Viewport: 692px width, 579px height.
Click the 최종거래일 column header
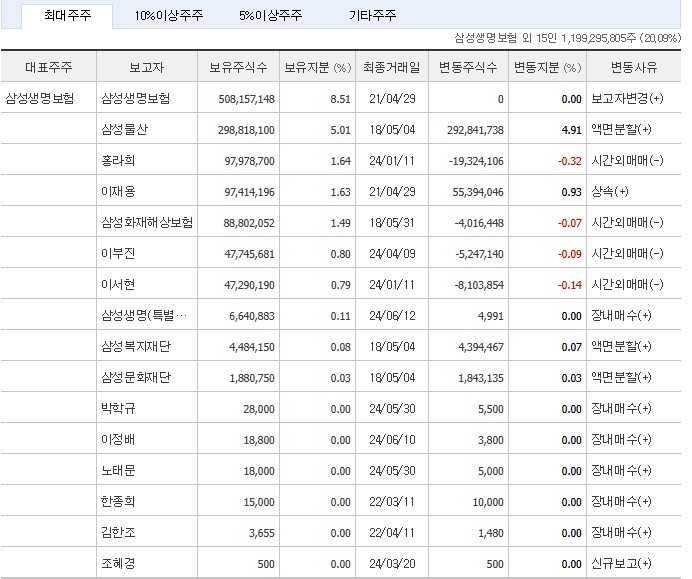click(x=392, y=67)
